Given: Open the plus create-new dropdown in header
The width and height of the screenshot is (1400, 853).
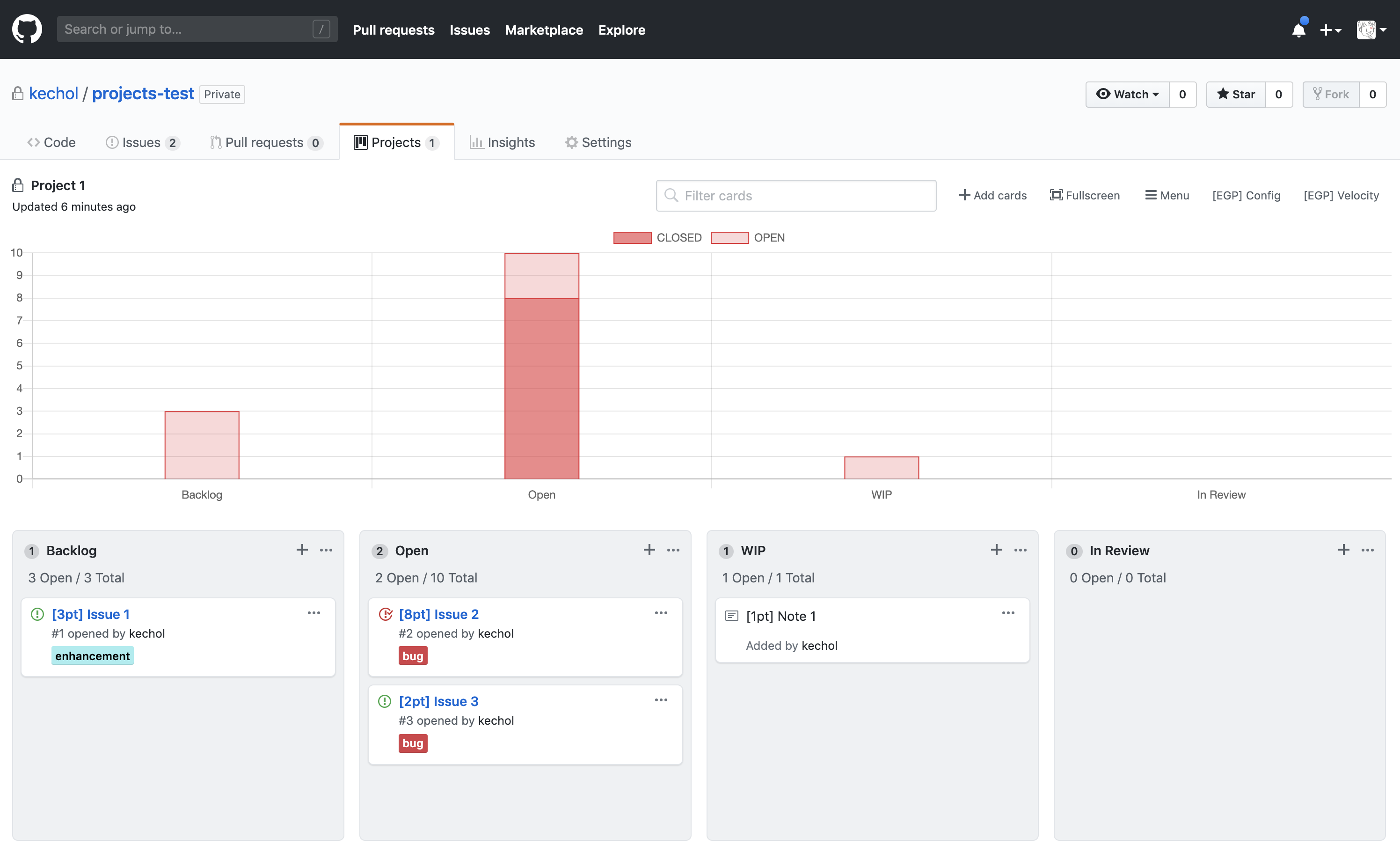Looking at the screenshot, I should pos(1330,29).
